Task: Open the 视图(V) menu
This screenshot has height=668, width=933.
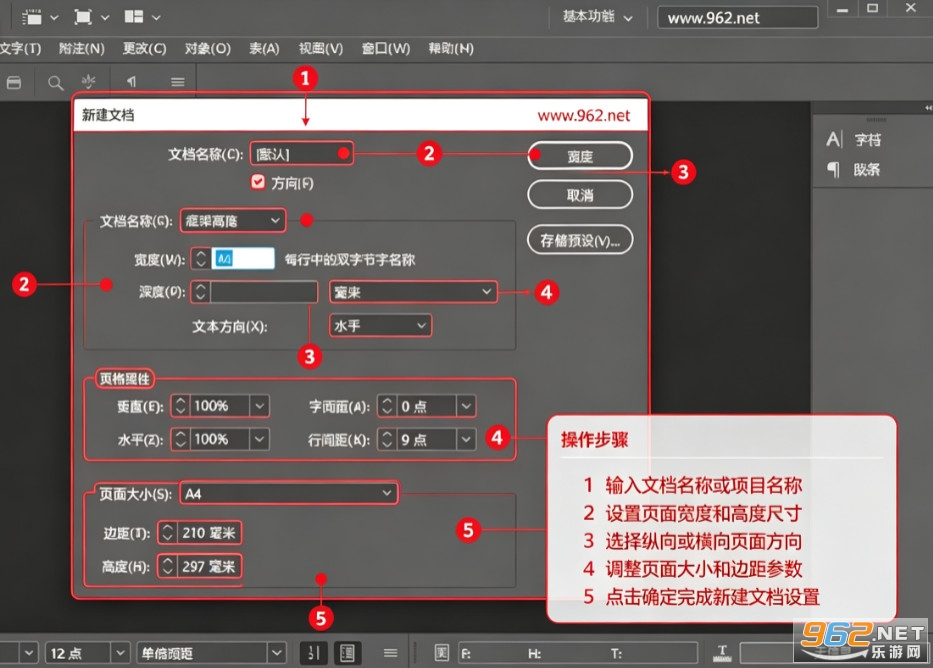Action: (x=321, y=49)
